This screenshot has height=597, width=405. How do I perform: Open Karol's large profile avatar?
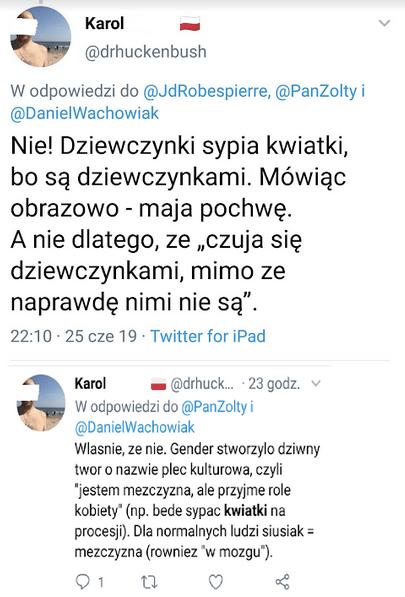[x=40, y=37]
